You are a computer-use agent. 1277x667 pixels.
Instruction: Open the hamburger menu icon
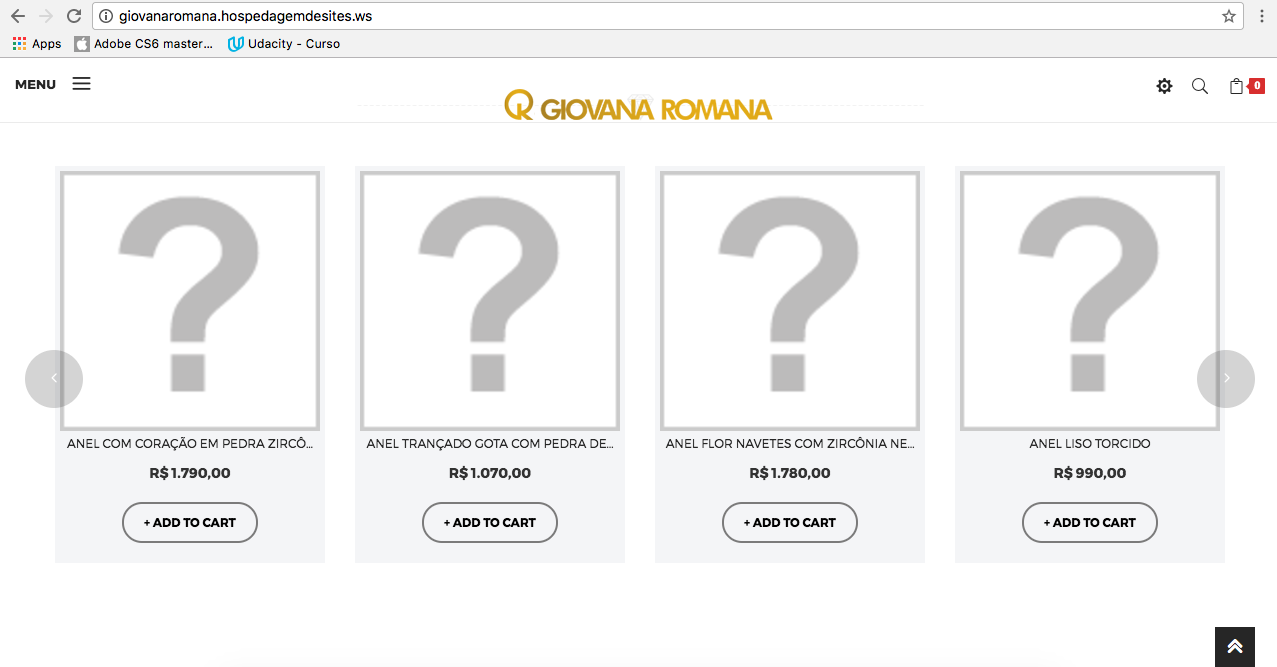(x=81, y=84)
